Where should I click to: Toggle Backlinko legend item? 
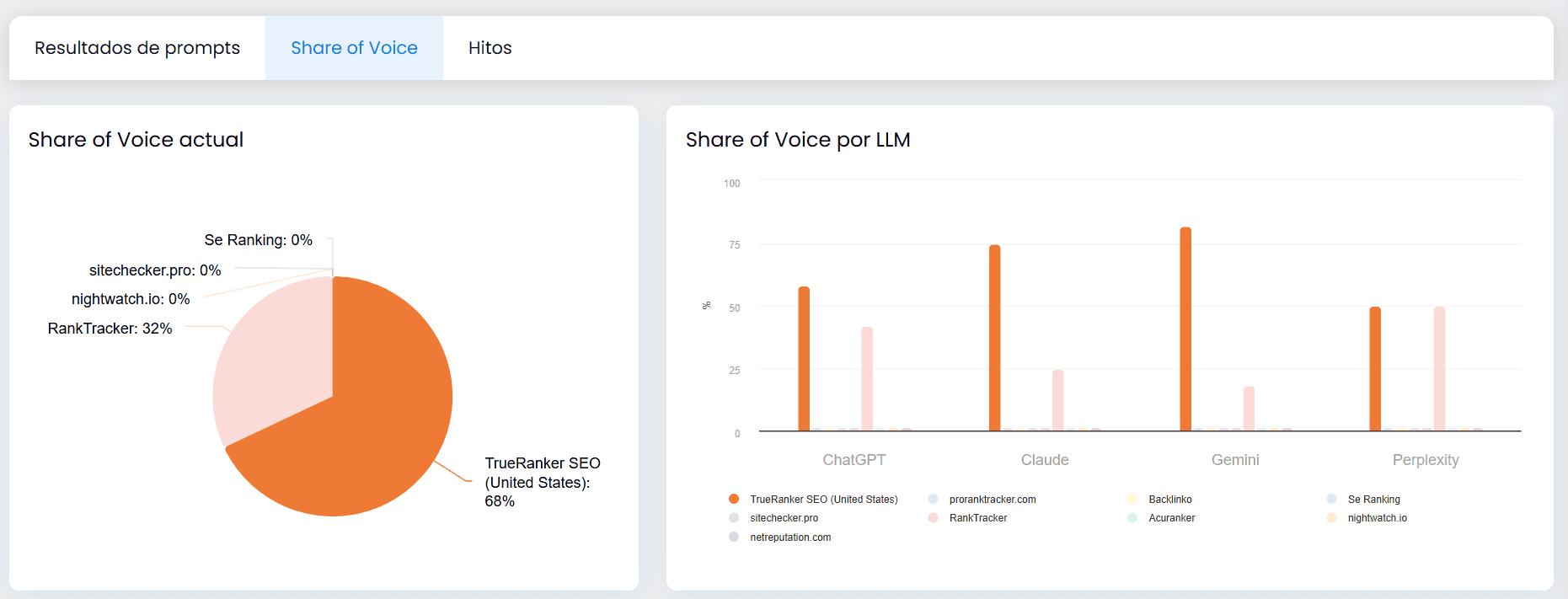1160,500
